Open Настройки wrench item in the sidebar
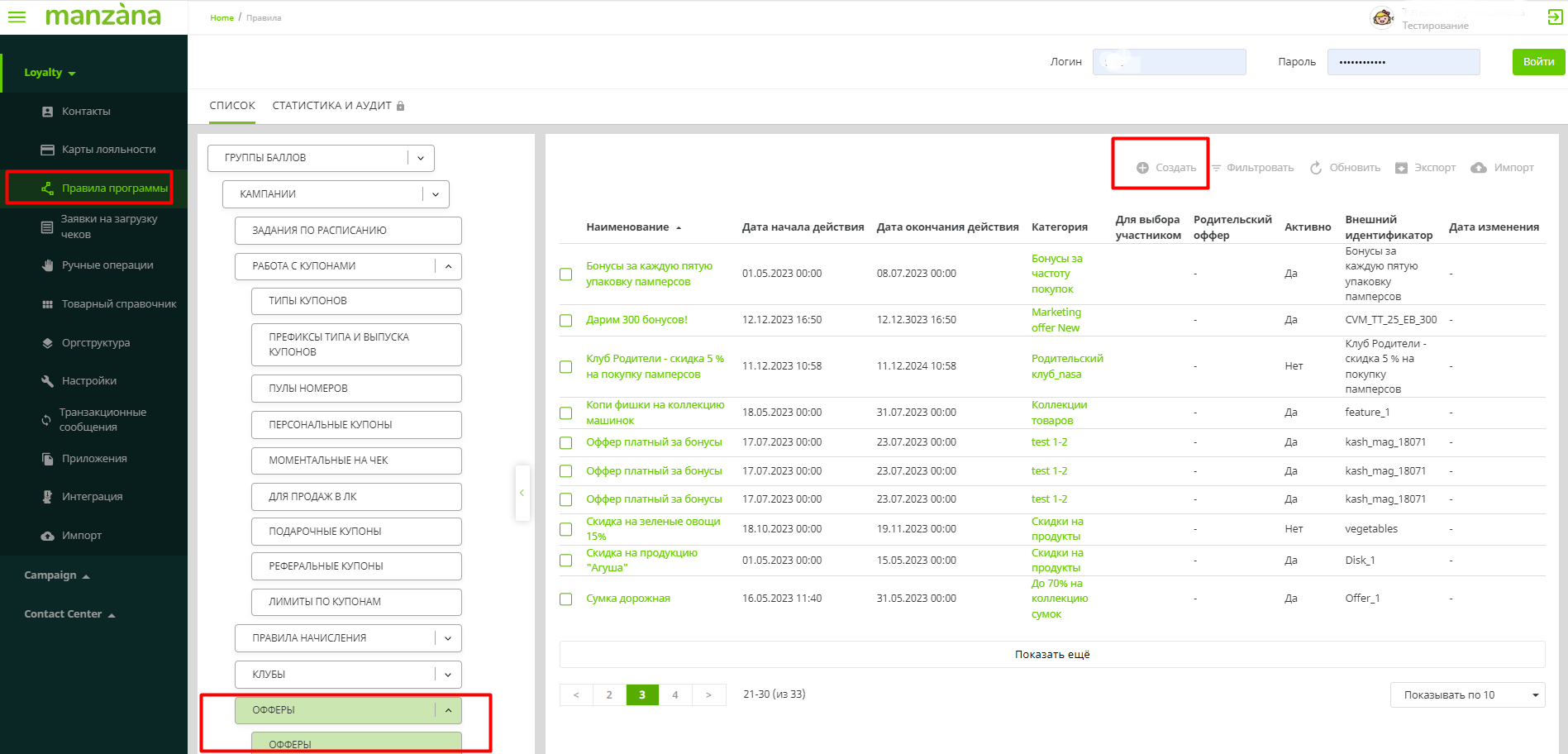The height and width of the screenshot is (754, 1568). click(x=88, y=381)
